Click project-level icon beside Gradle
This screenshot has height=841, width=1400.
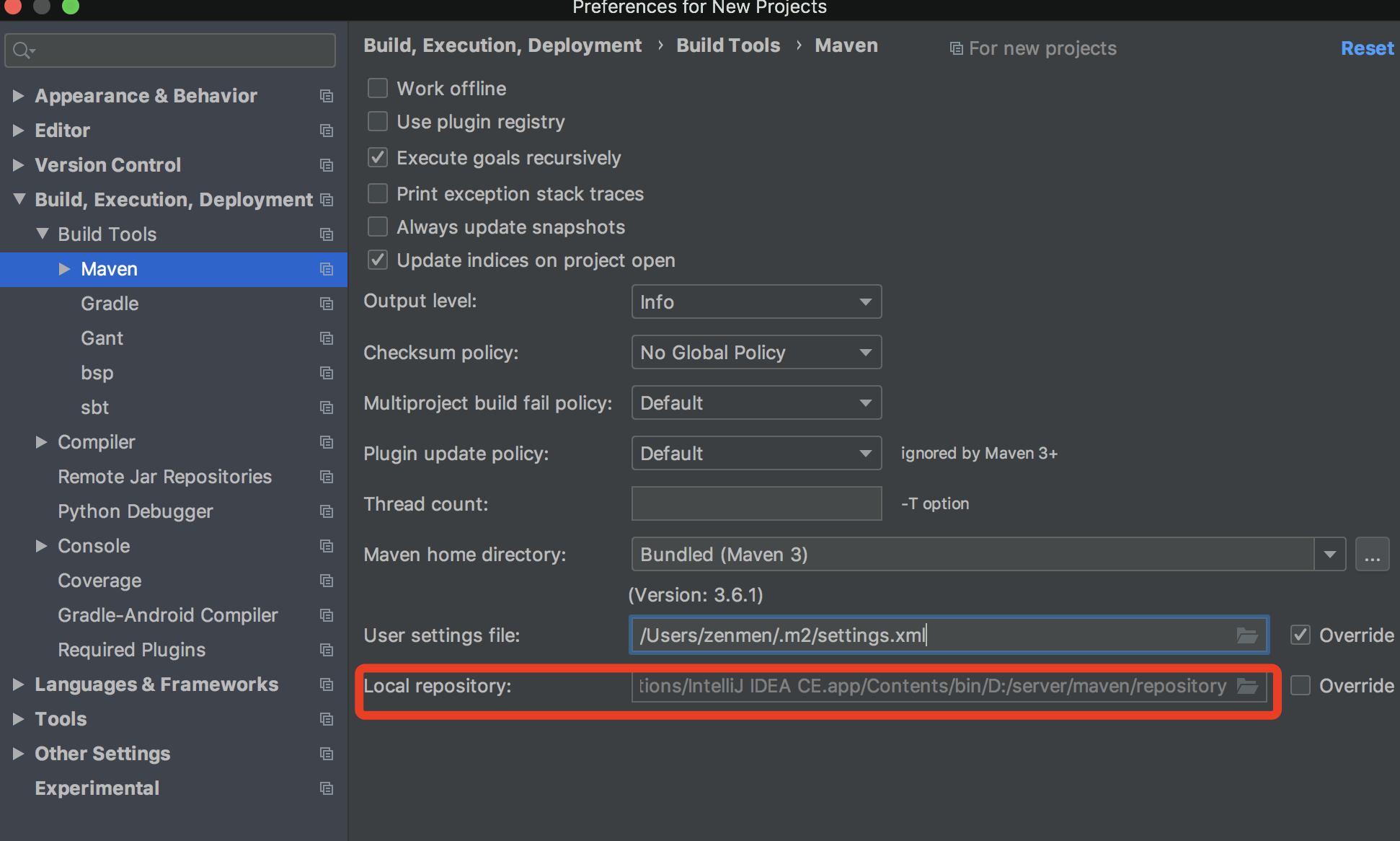327,304
